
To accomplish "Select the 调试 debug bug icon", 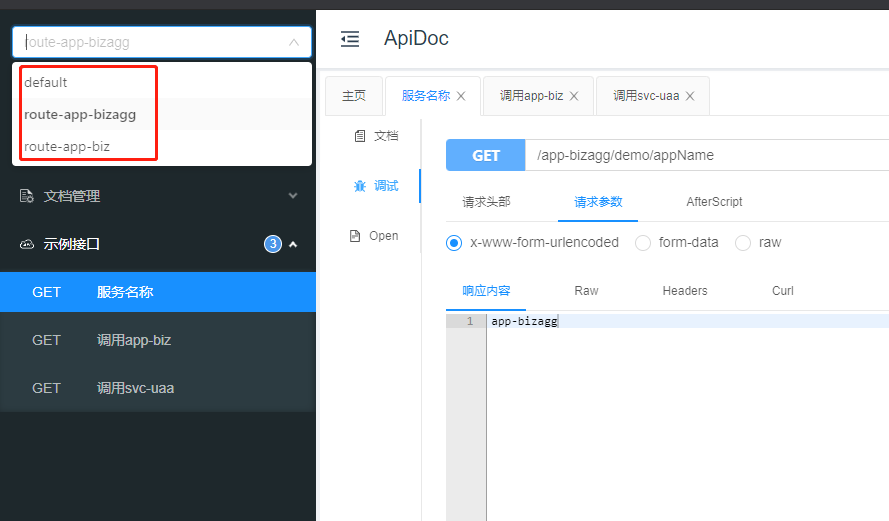I will pyautogui.click(x=359, y=186).
